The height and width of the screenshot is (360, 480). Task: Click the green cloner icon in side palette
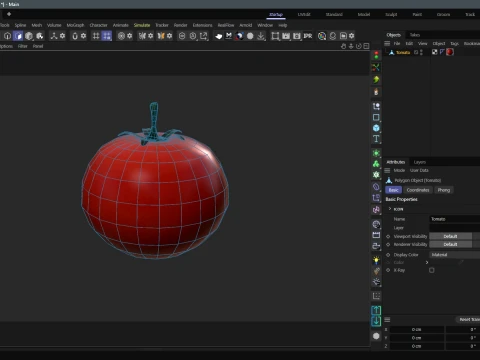pyautogui.click(x=376, y=164)
